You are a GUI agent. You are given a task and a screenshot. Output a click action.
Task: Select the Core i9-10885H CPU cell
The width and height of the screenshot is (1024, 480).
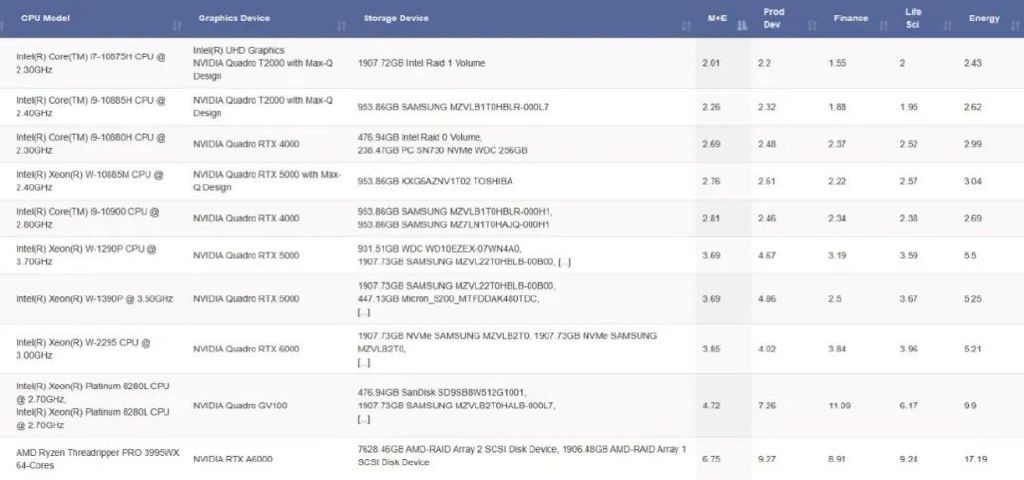tap(91, 106)
